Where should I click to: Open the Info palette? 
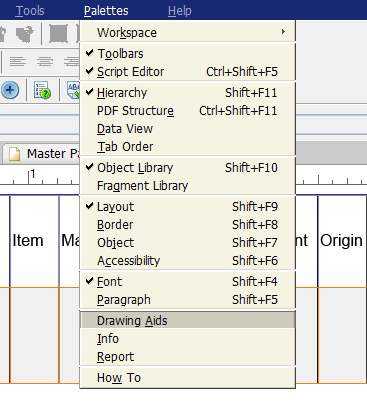point(187,339)
